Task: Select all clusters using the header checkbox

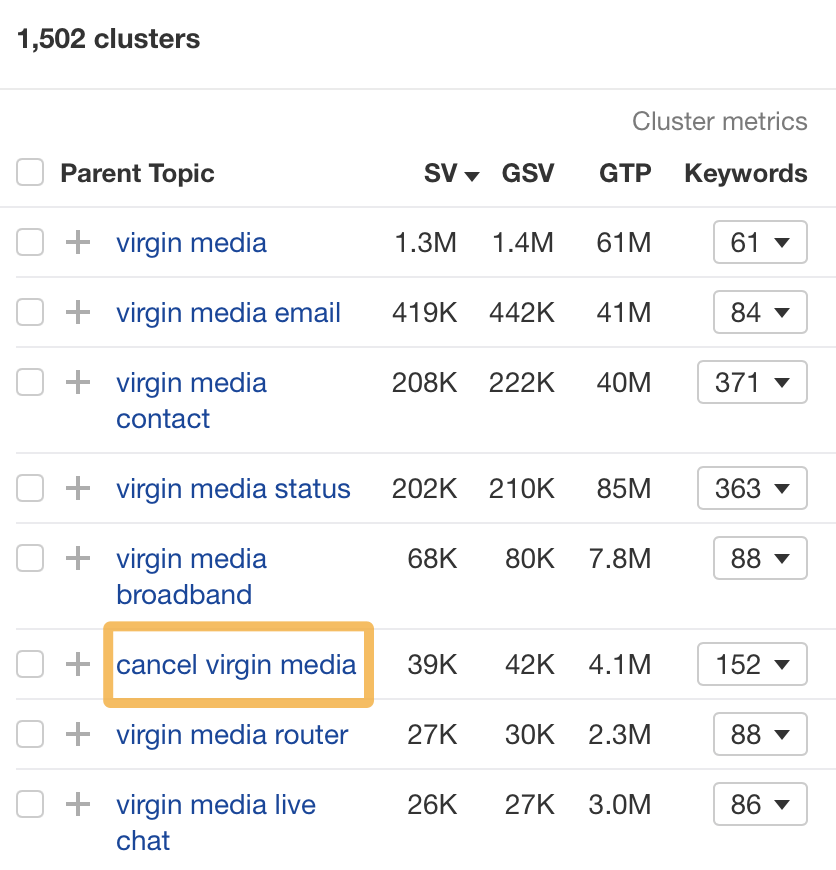Action: 30,172
